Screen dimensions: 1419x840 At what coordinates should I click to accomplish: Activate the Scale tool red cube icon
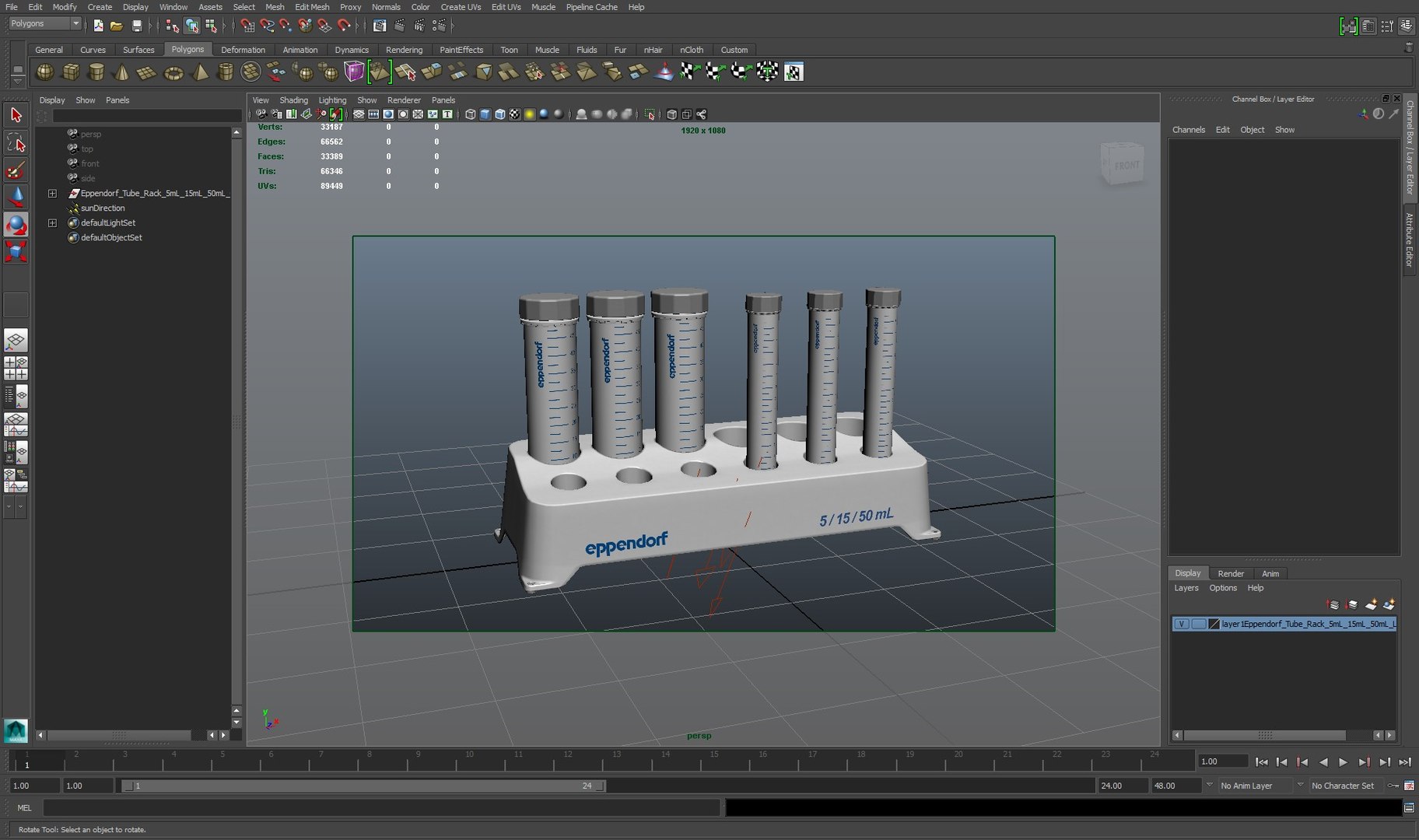pyautogui.click(x=16, y=251)
